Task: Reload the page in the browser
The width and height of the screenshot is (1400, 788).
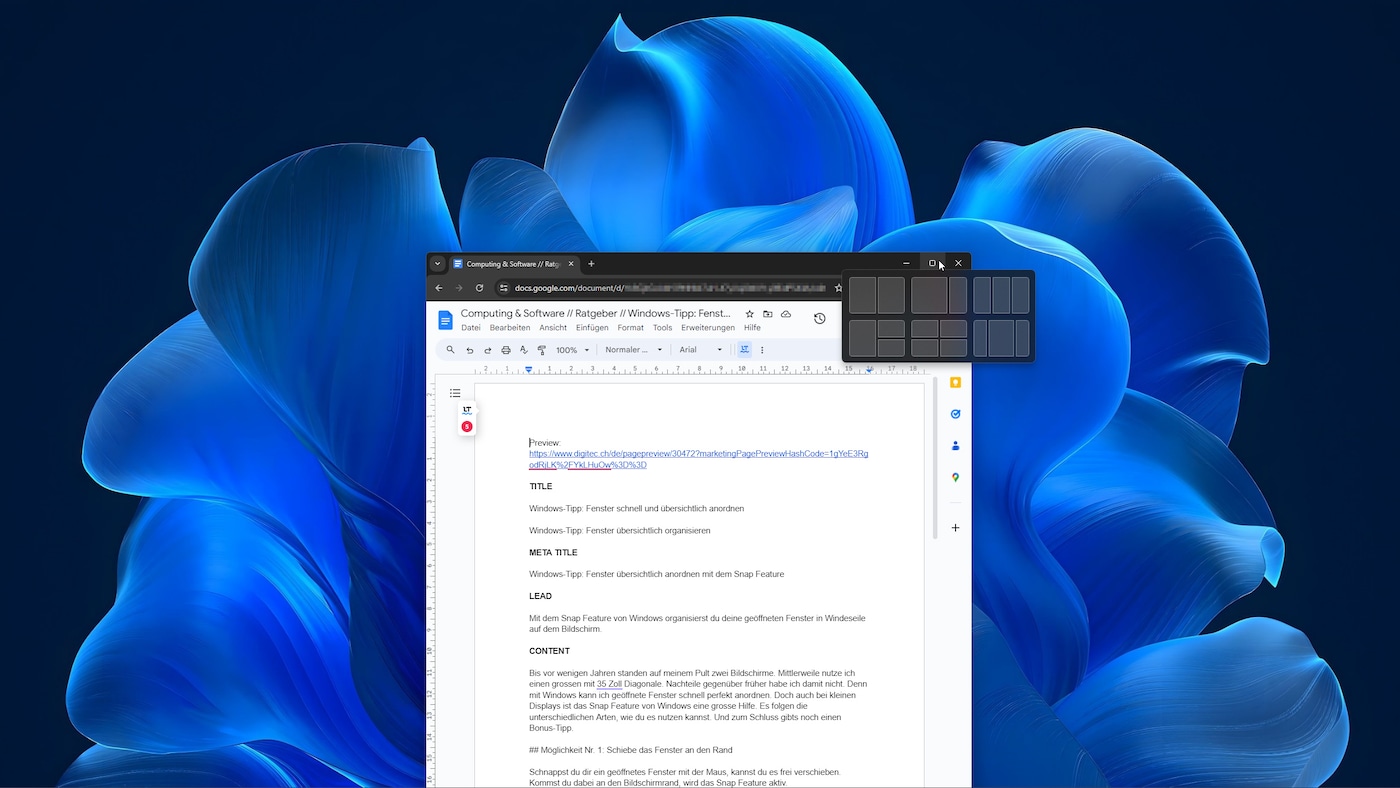Action: 479,288
